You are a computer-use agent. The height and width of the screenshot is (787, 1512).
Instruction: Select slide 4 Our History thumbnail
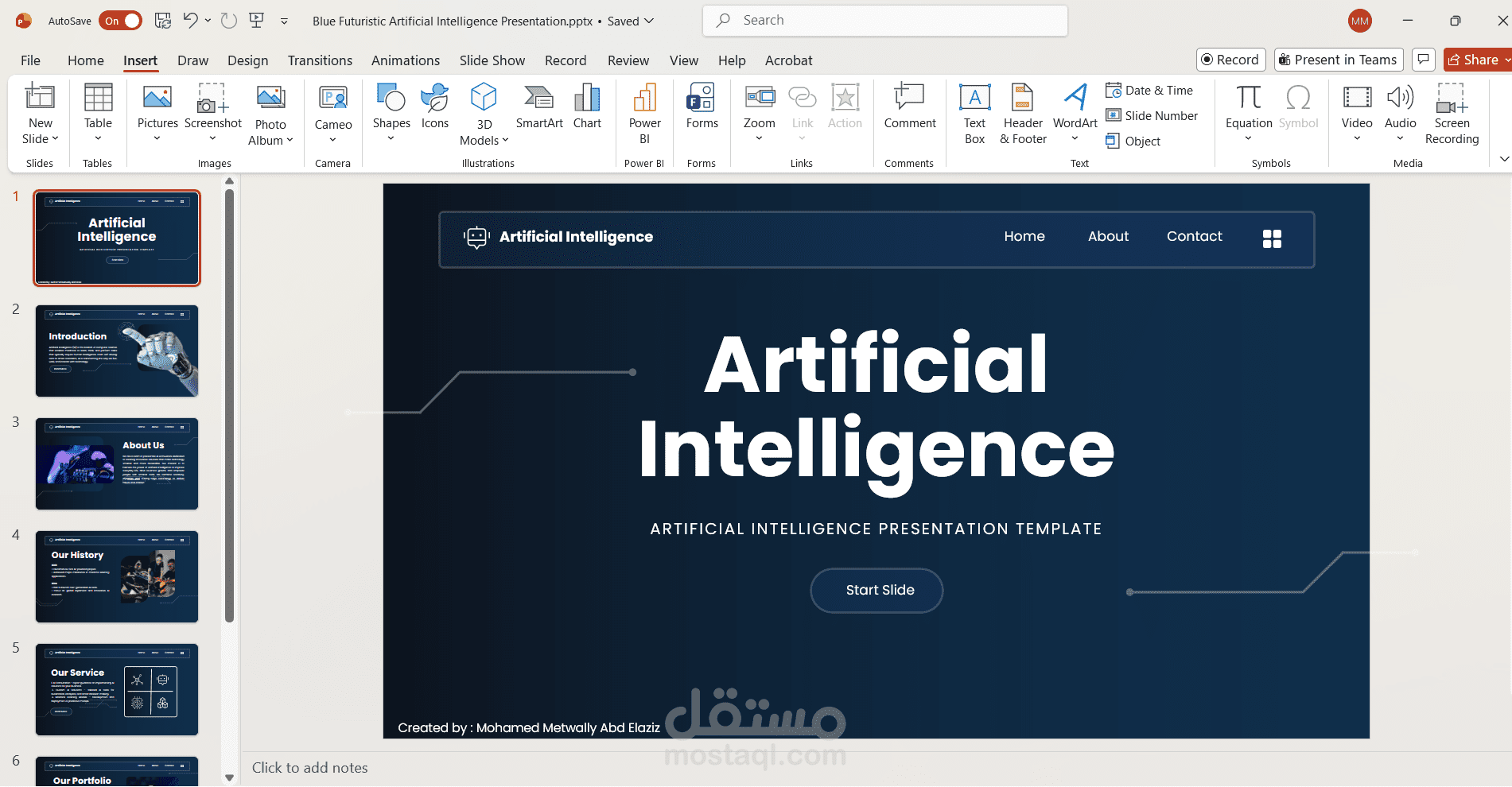click(117, 577)
